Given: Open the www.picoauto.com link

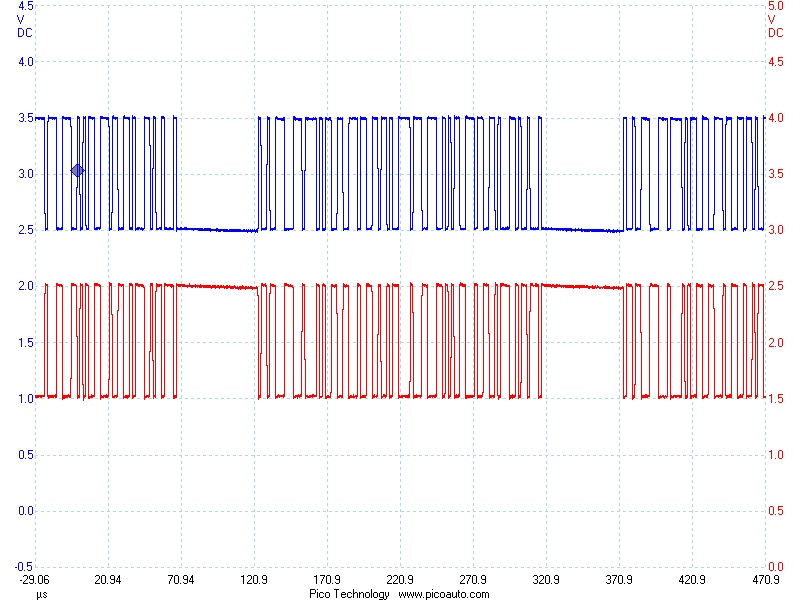Looking at the screenshot, I should tap(444, 593).
